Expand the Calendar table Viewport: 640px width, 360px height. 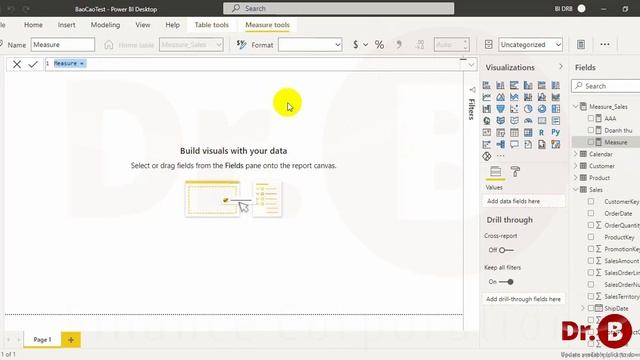click(576, 154)
